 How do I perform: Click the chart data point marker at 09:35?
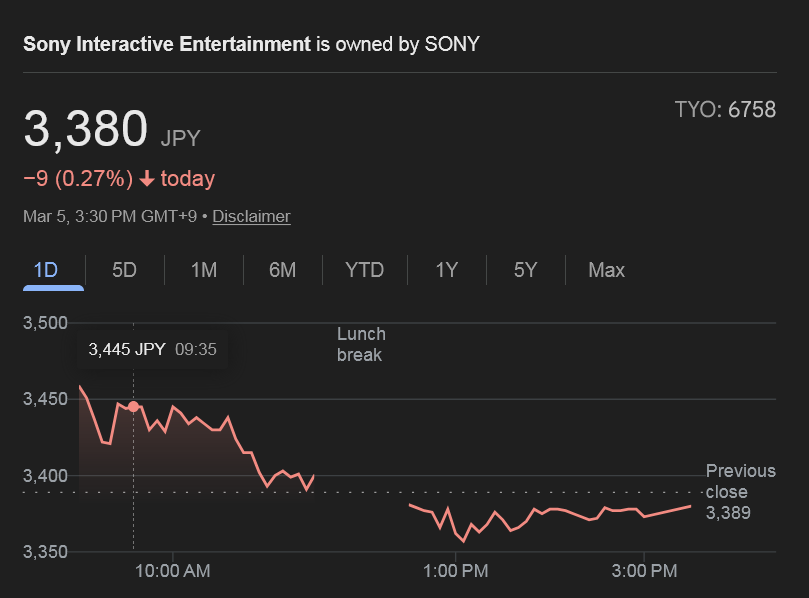tap(133, 407)
